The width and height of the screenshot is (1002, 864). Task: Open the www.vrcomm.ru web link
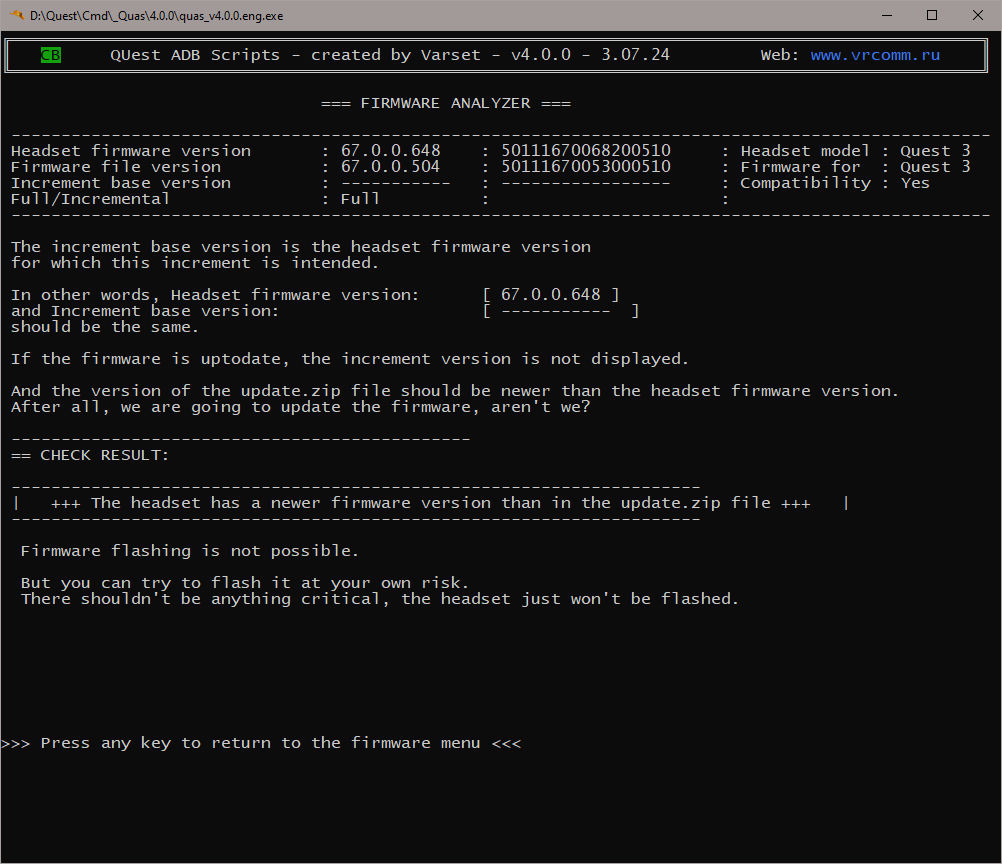pyautogui.click(x=875, y=55)
